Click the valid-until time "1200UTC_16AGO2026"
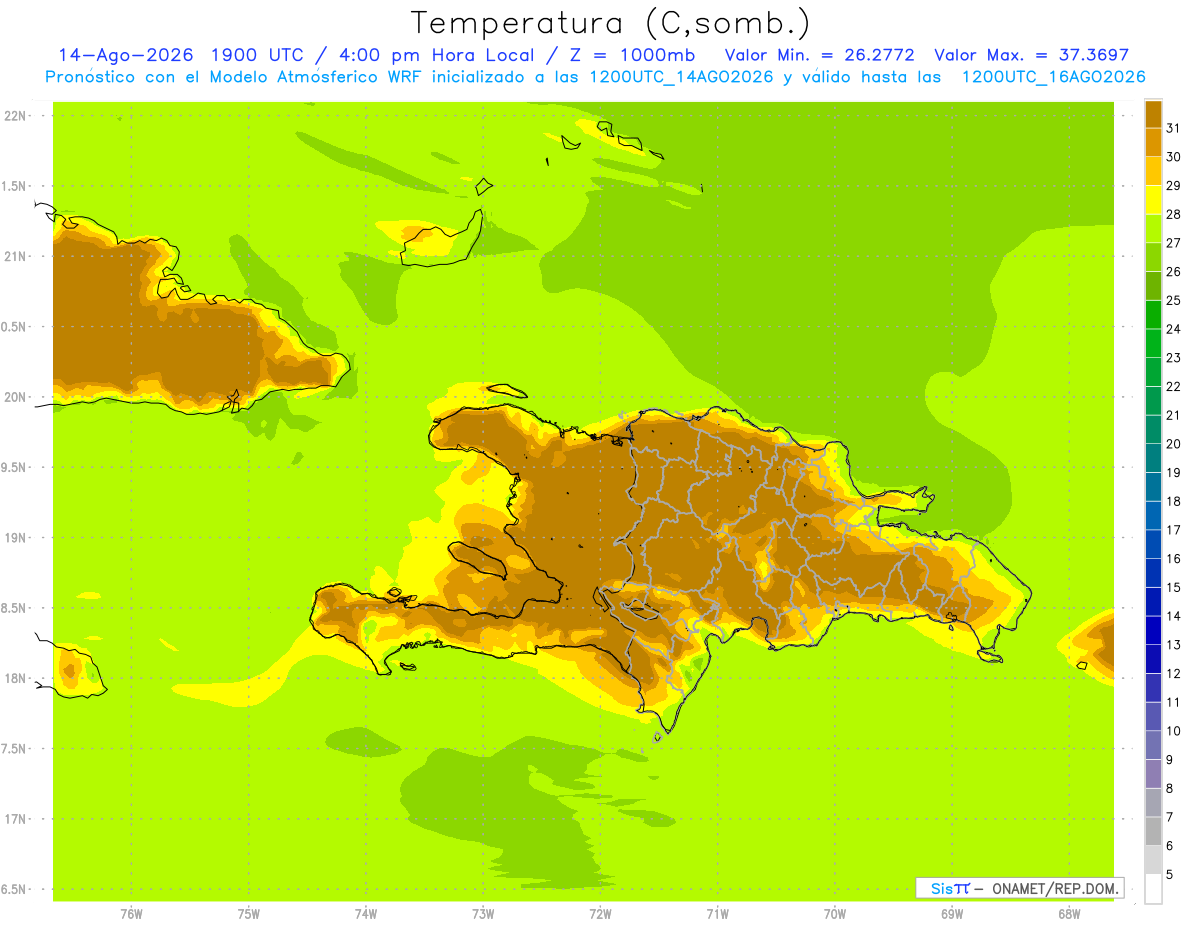The width and height of the screenshot is (1200, 927). click(x=1053, y=77)
